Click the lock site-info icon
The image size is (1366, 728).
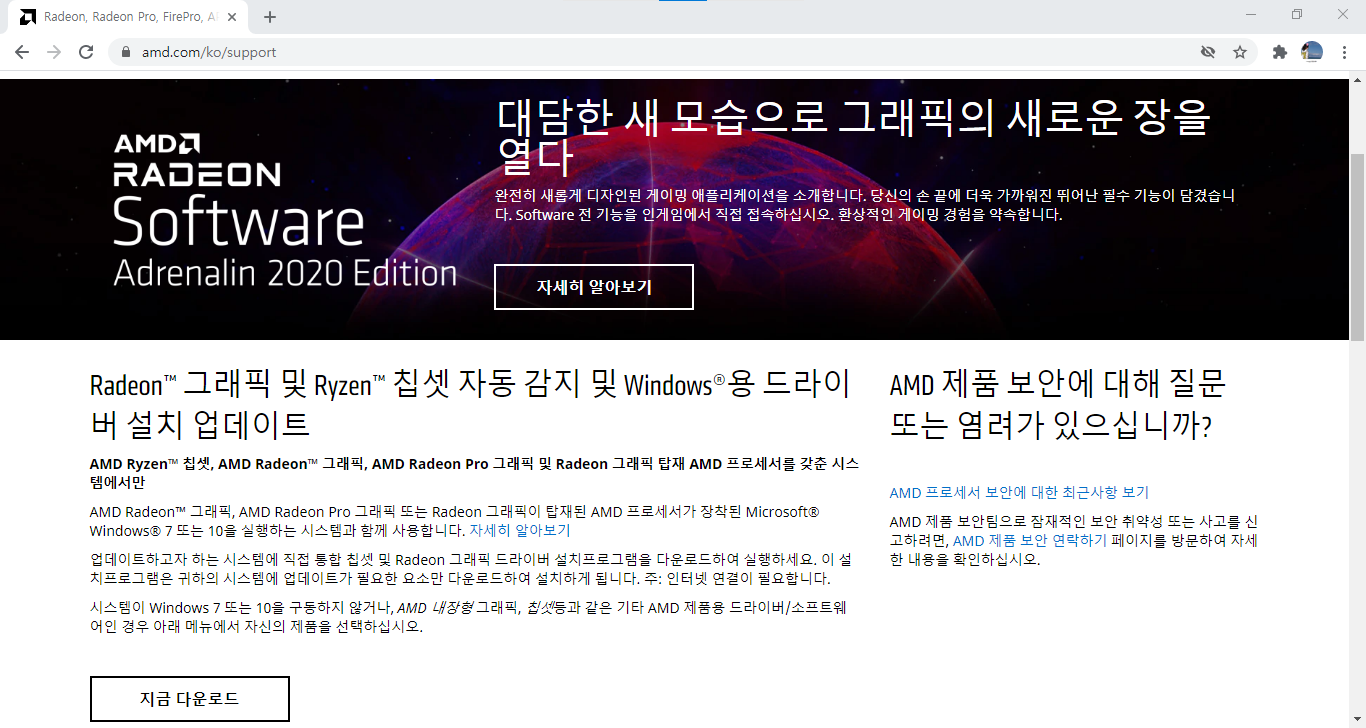pyautogui.click(x=126, y=52)
